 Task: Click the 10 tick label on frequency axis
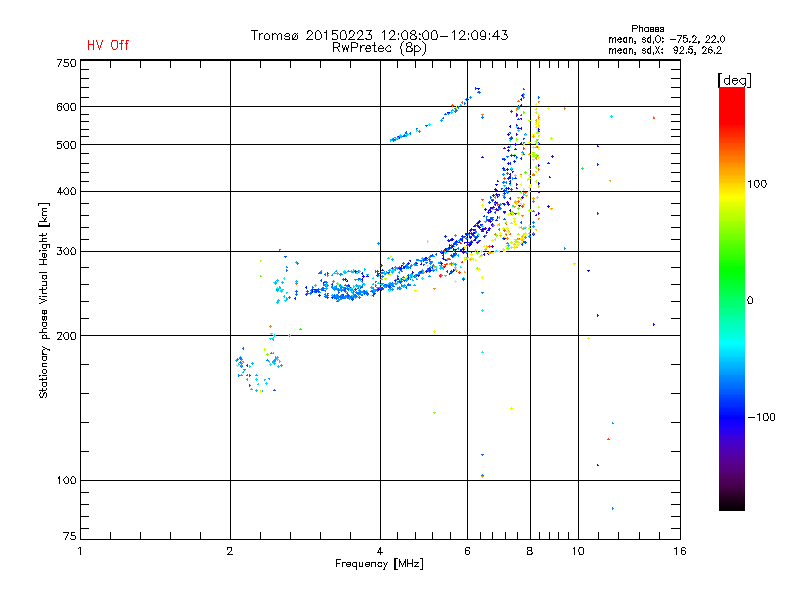[578, 551]
